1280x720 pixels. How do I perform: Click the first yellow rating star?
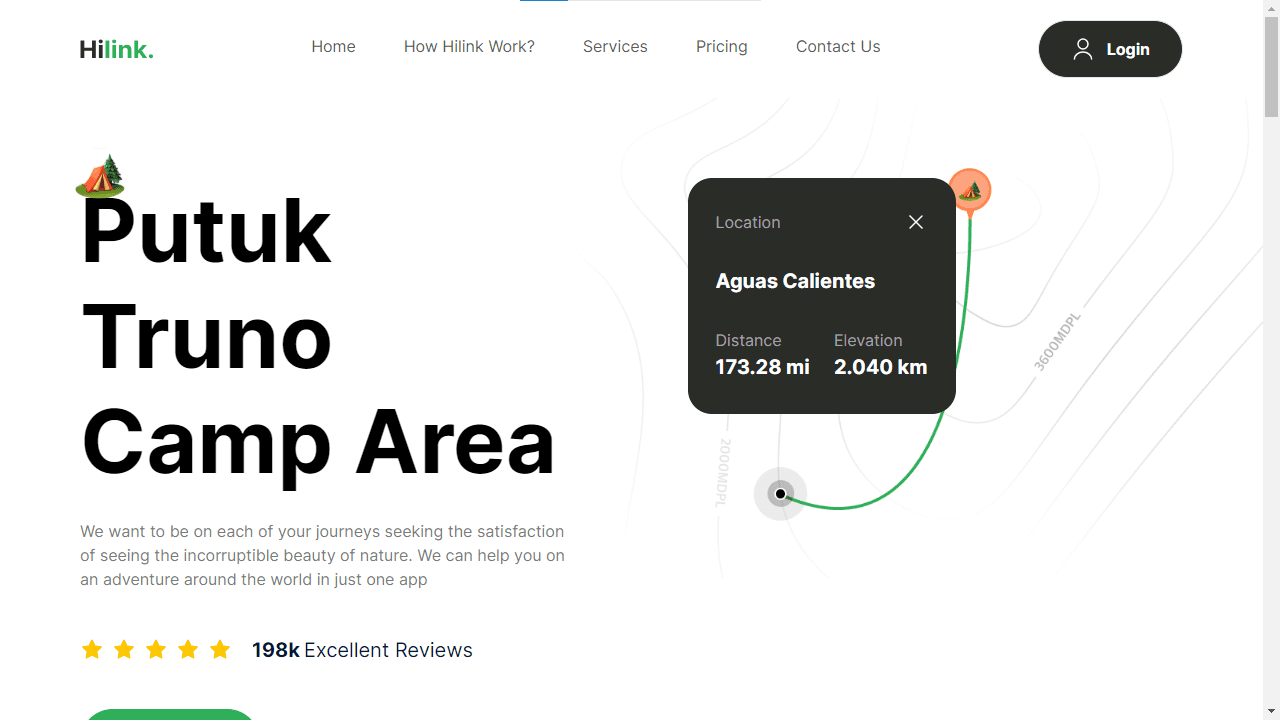92,649
